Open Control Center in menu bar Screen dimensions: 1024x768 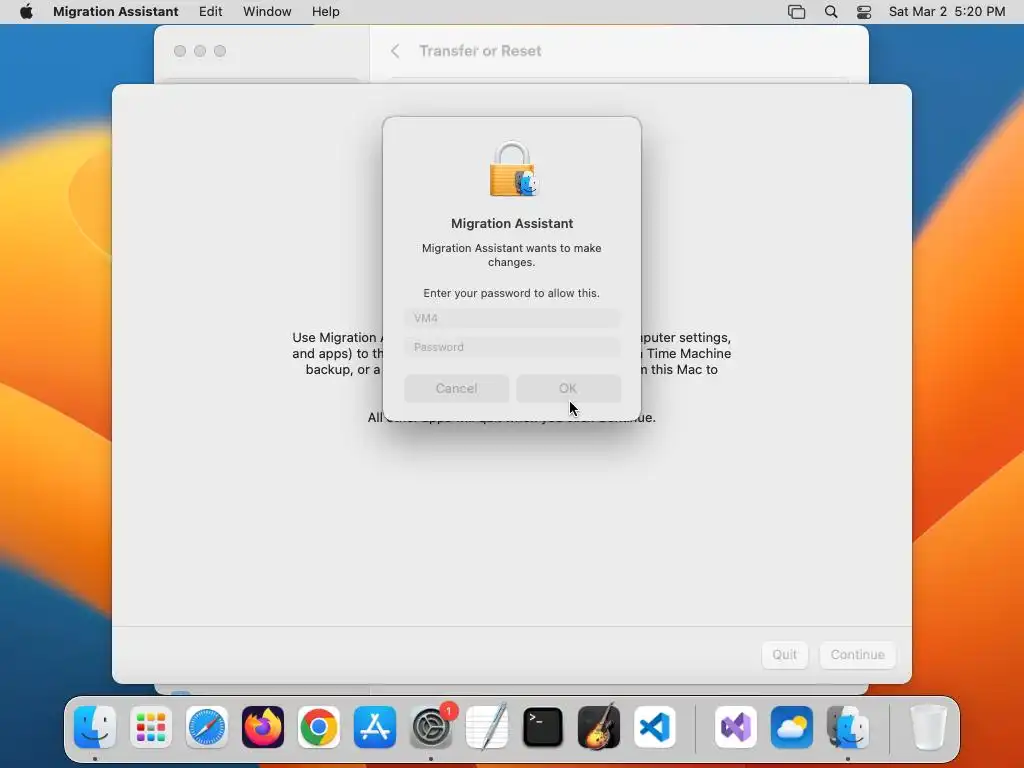(864, 12)
